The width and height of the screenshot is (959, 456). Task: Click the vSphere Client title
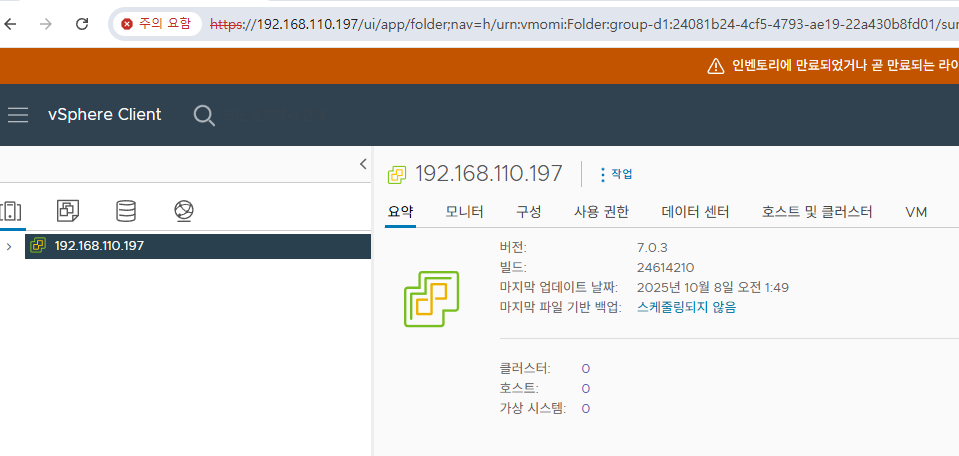point(105,114)
